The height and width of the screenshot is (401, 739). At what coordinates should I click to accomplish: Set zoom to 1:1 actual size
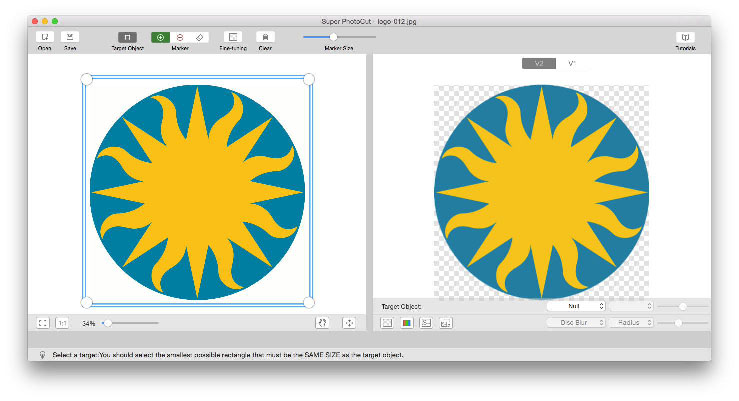[62, 323]
